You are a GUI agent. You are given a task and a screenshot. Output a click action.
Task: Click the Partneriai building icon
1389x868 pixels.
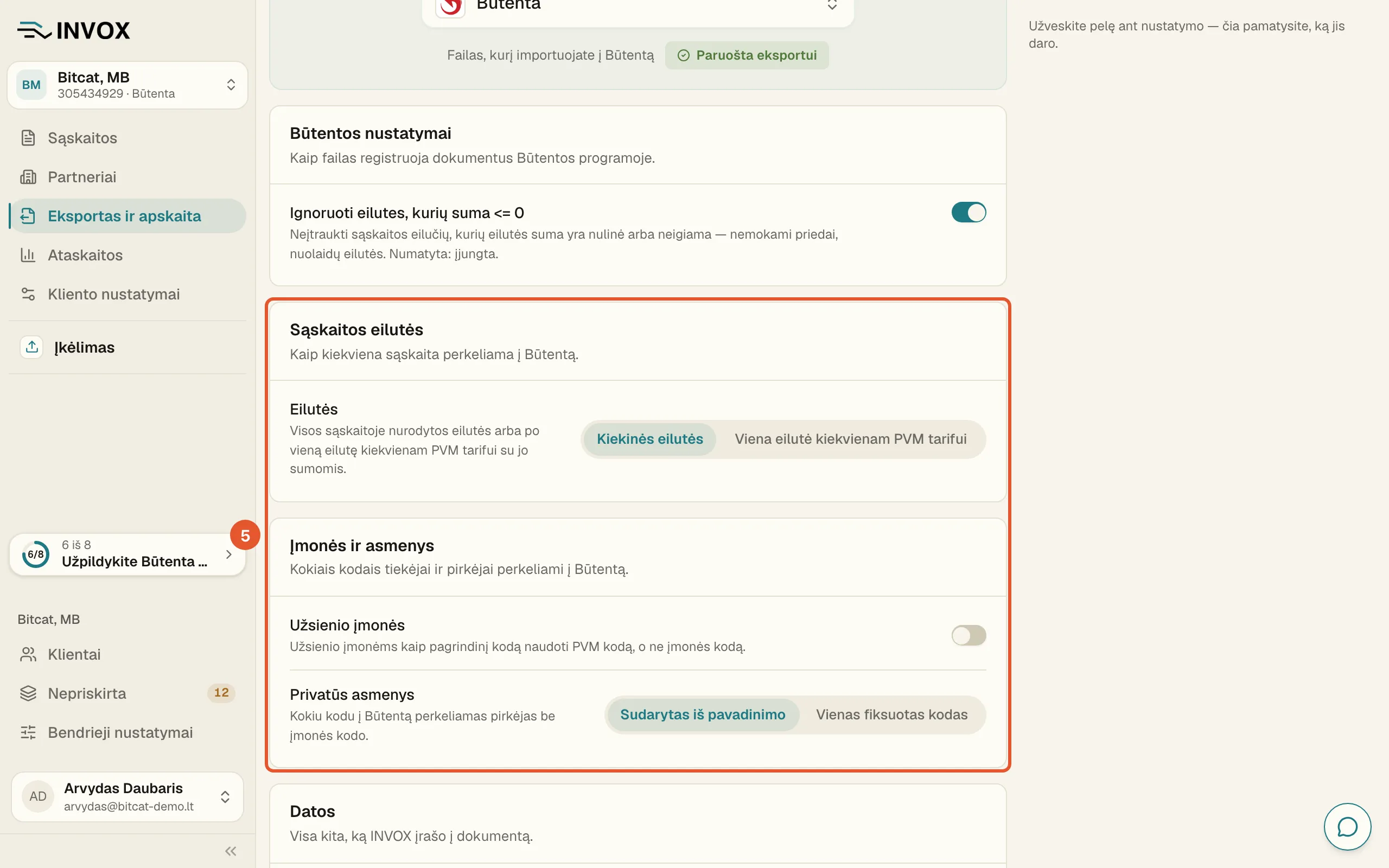coord(28,177)
